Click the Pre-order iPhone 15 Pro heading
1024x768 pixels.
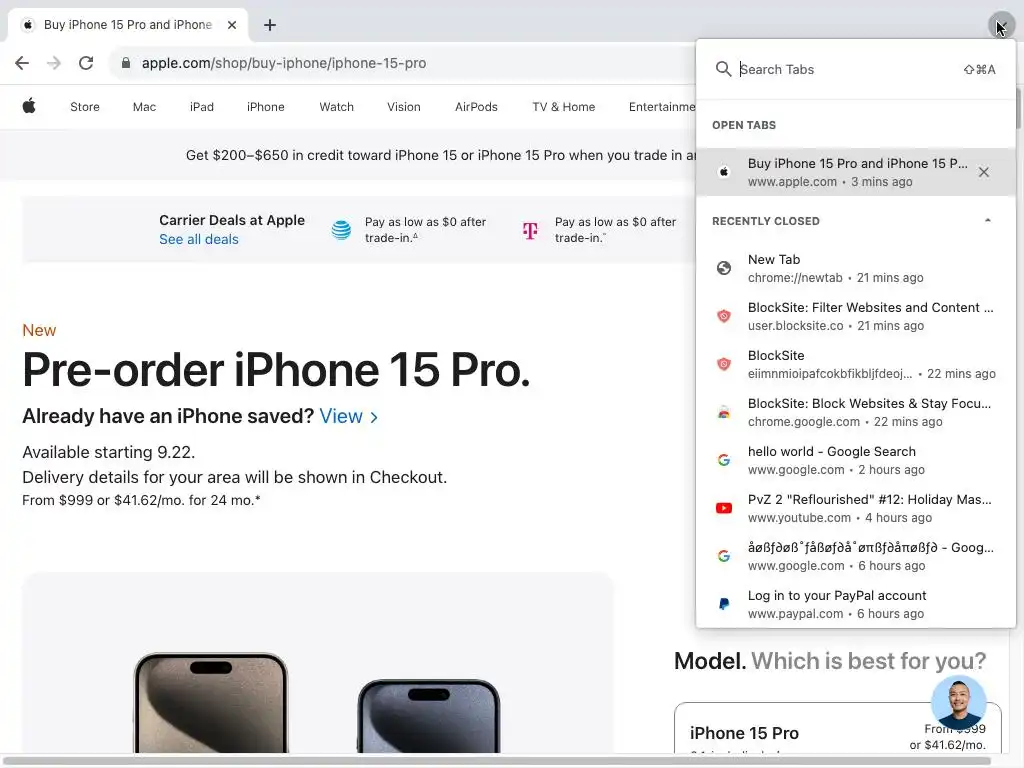(x=276, y=370)
